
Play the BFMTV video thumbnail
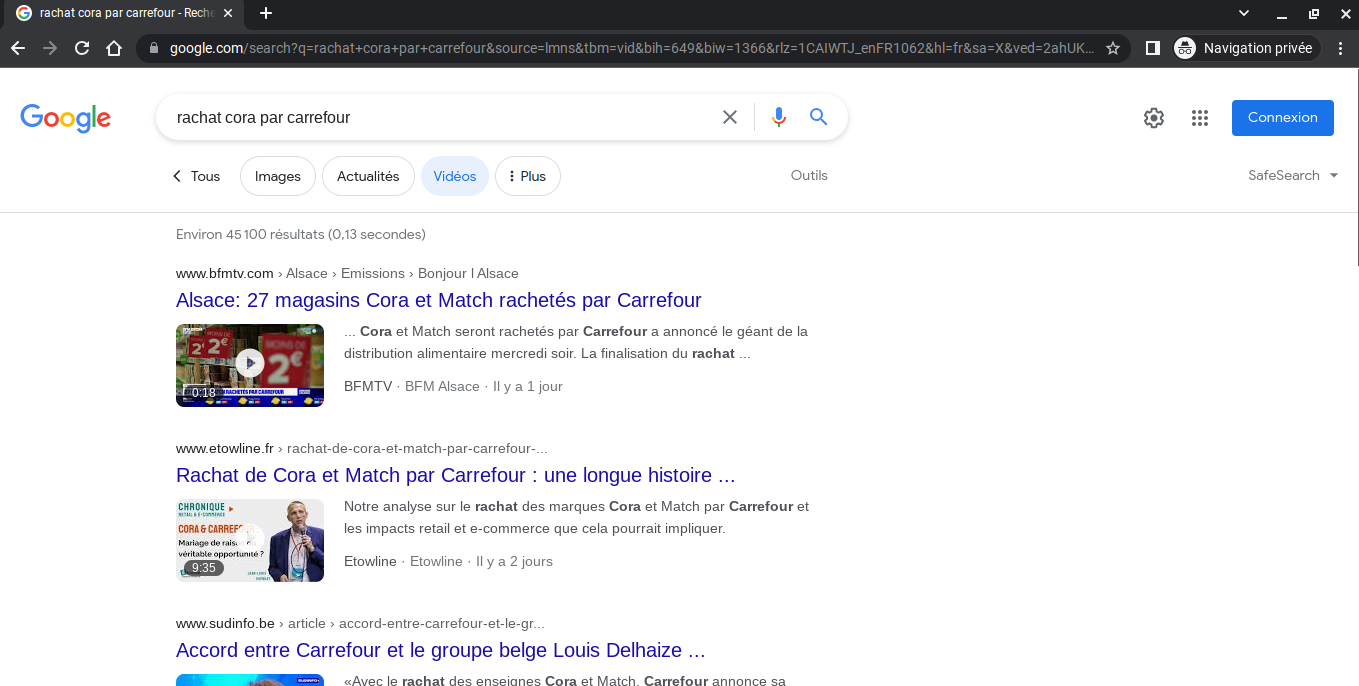click(250, 365)
